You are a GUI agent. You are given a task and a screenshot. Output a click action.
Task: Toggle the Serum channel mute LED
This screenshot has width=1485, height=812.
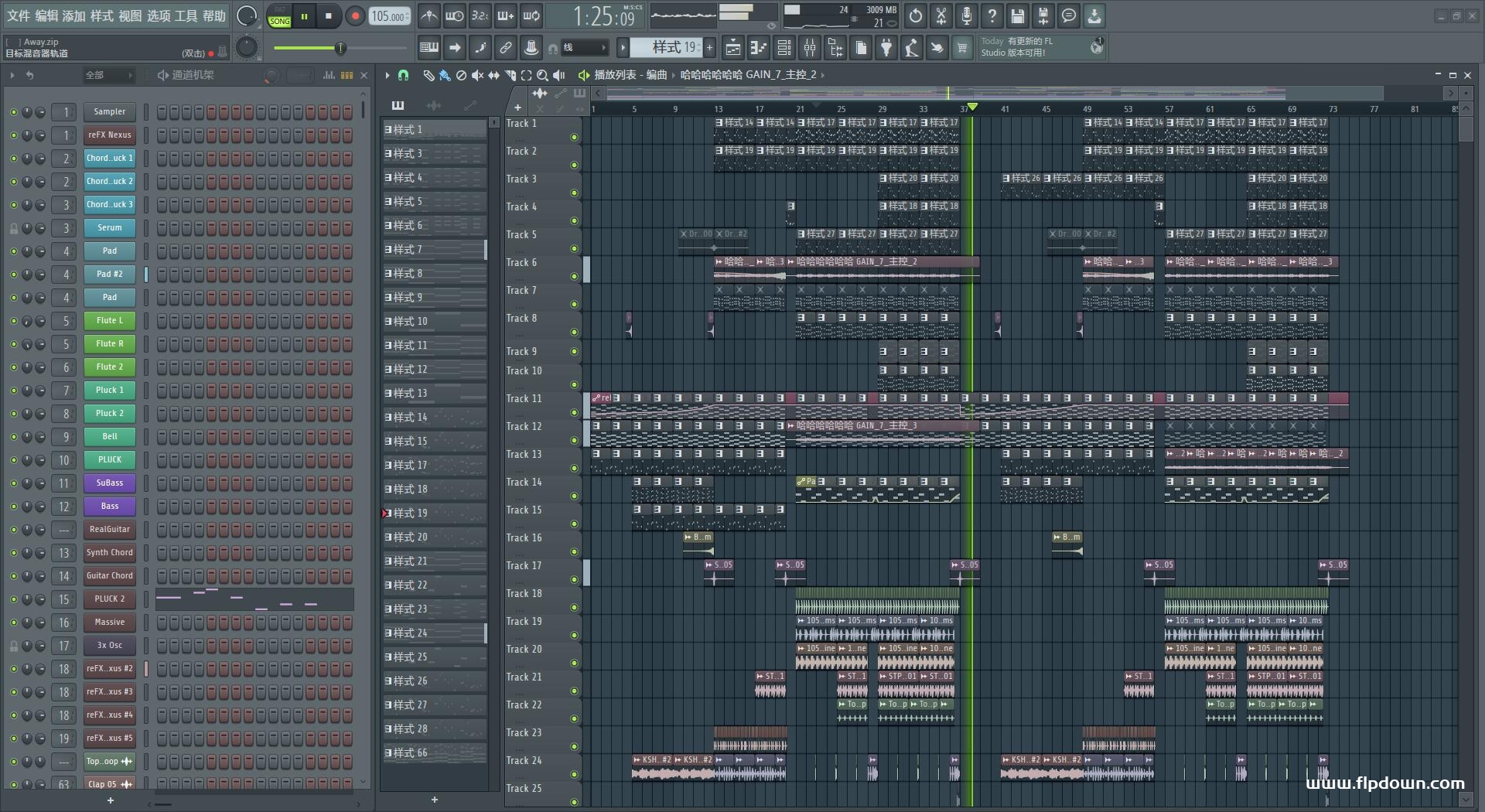click(13, 228)
